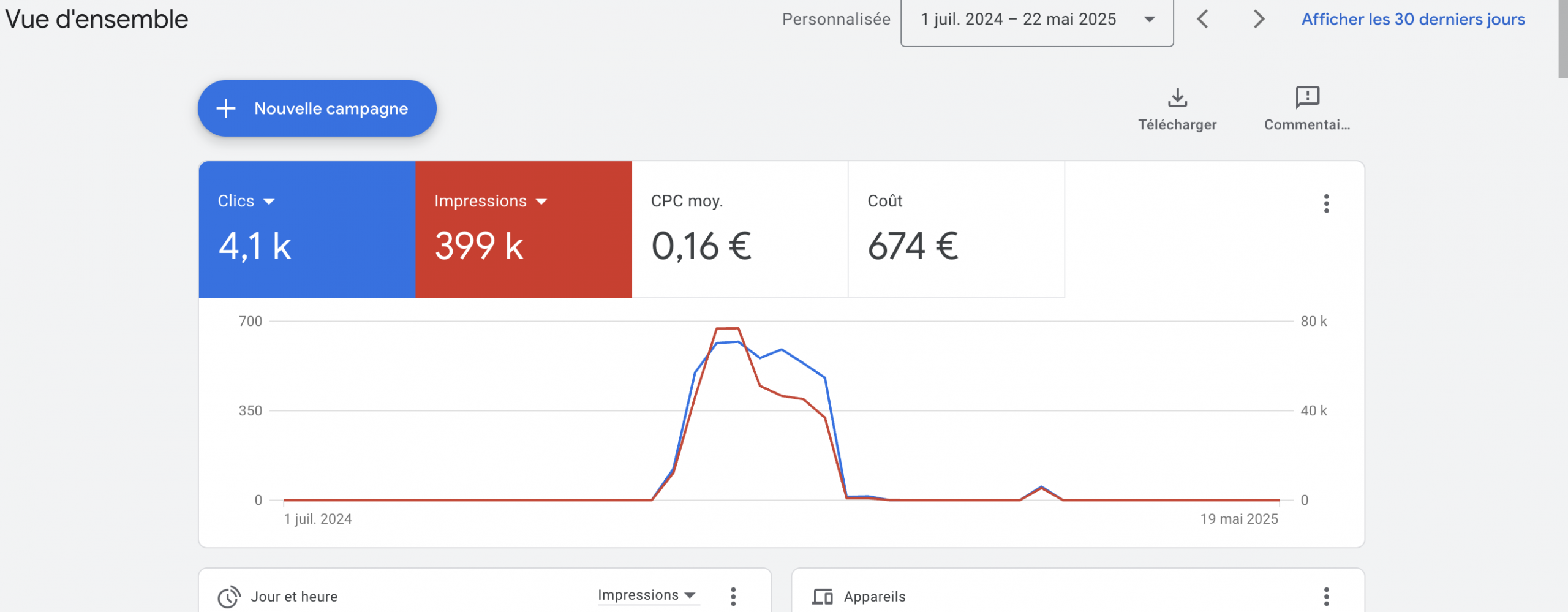Click the Jour et heure clock icon
1568x612 pixels.
[228, 597]
